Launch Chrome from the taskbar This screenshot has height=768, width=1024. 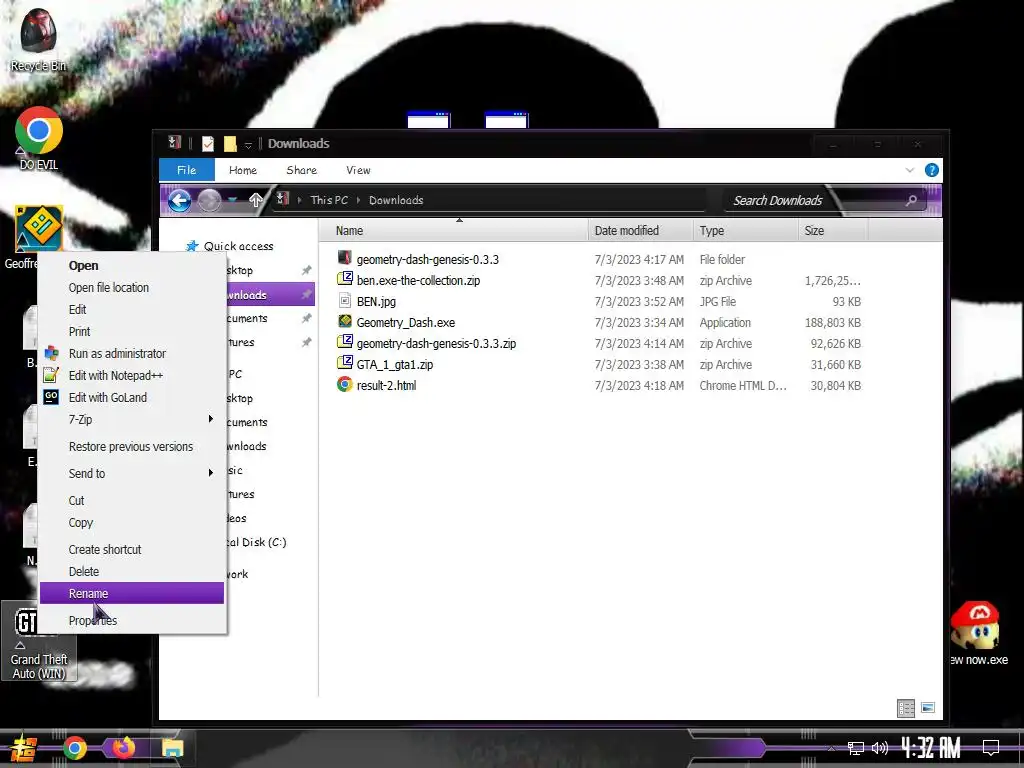(x=74, y=748)
